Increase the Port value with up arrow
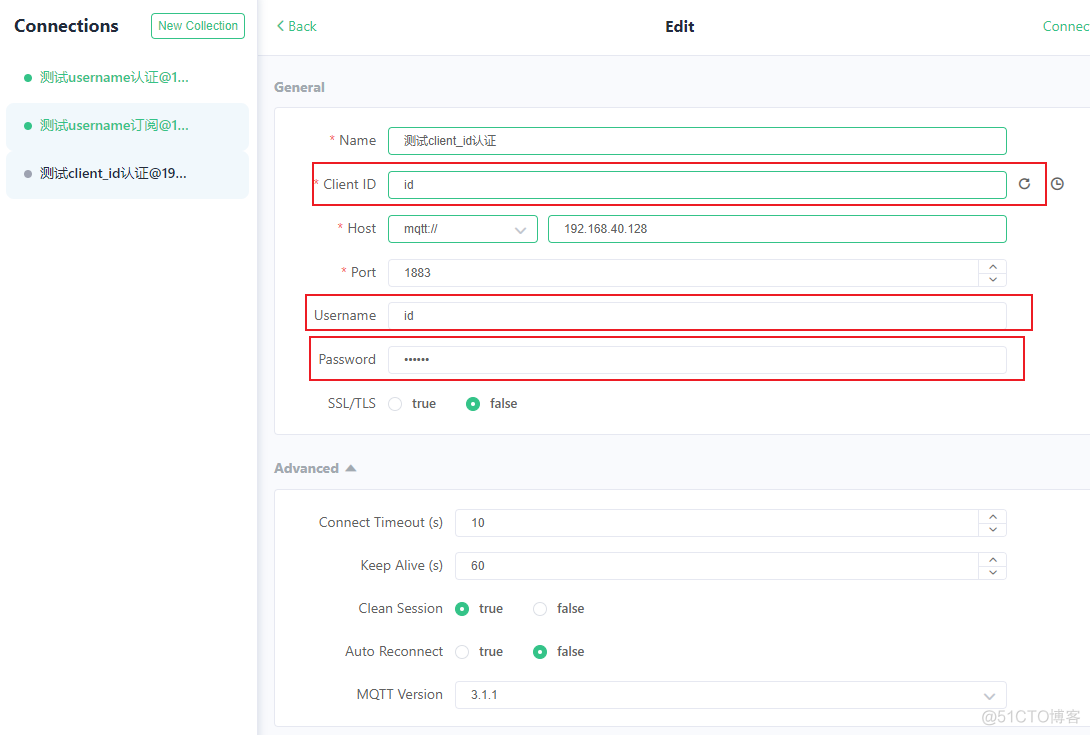This screenshot has width=1090, height=735. 992,266
